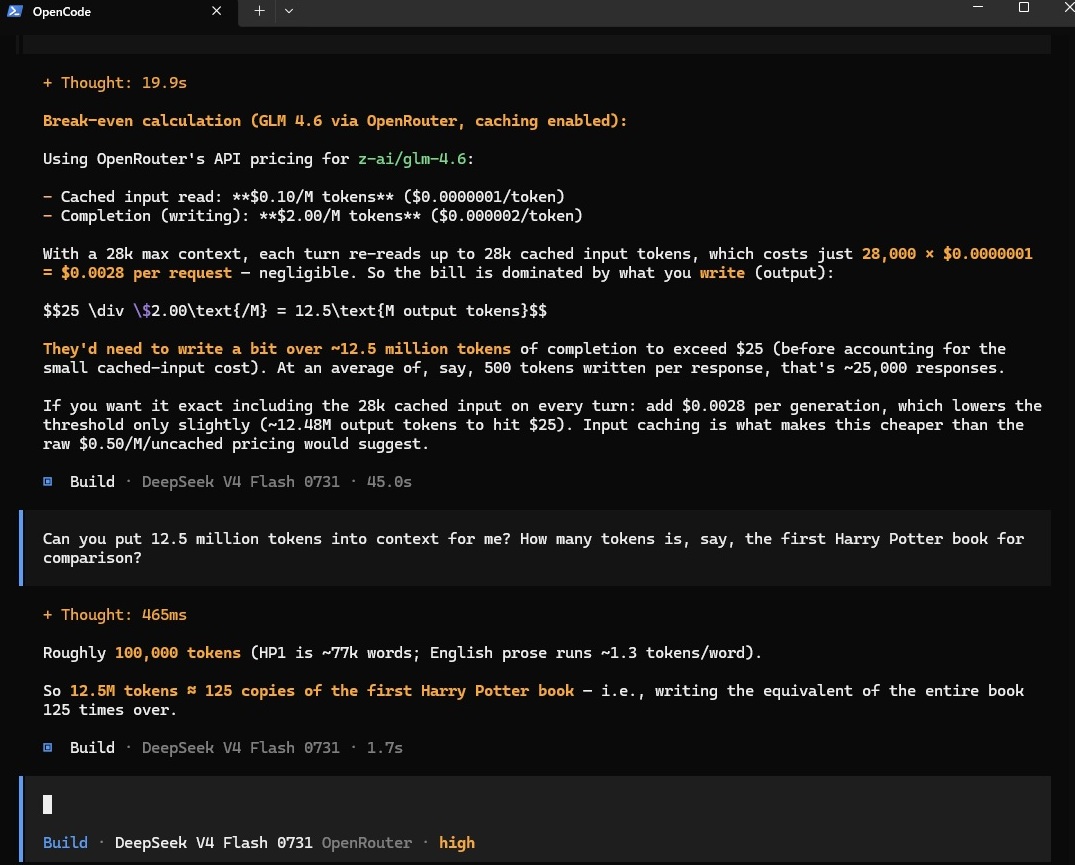Click the '1.7s' duration label
Viewport: 1075px width, 865px height.
pos(385,748)
